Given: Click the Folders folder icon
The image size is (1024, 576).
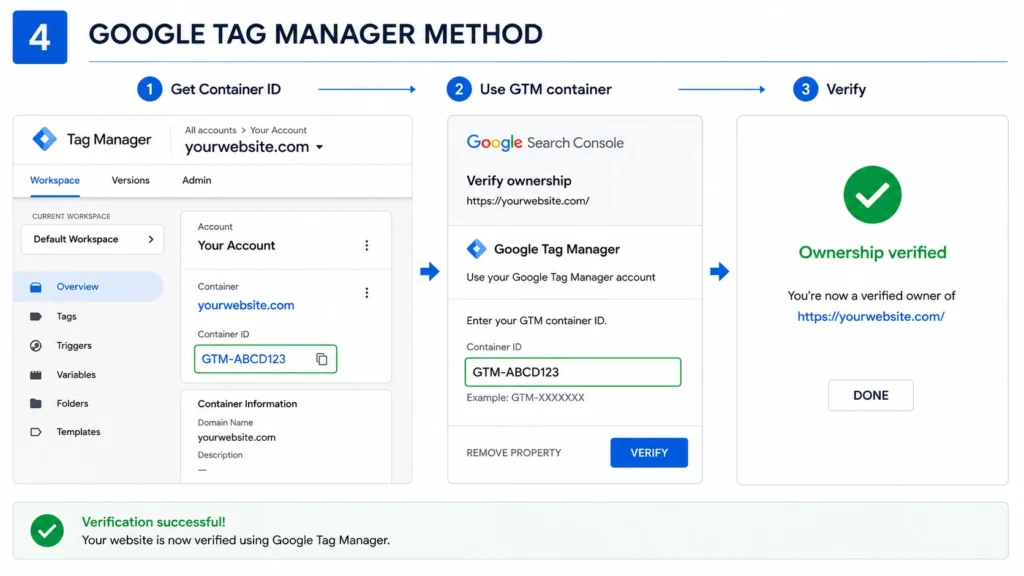Looking at the screenshot, I should point(36,404).
